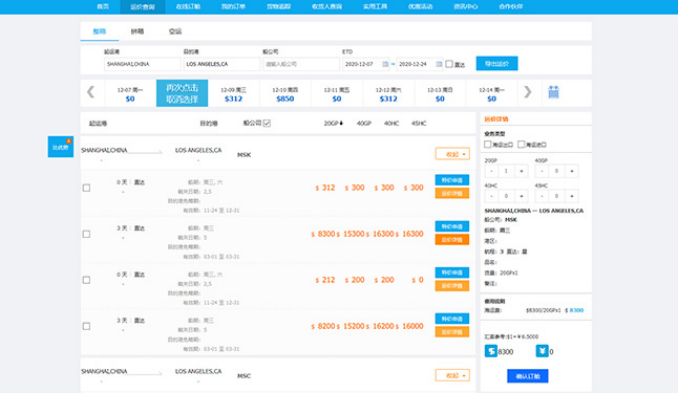This screenshot has height=394, width=678.
Task: Click the blue yen currency icon showing 0
Action: coord(542,351)
